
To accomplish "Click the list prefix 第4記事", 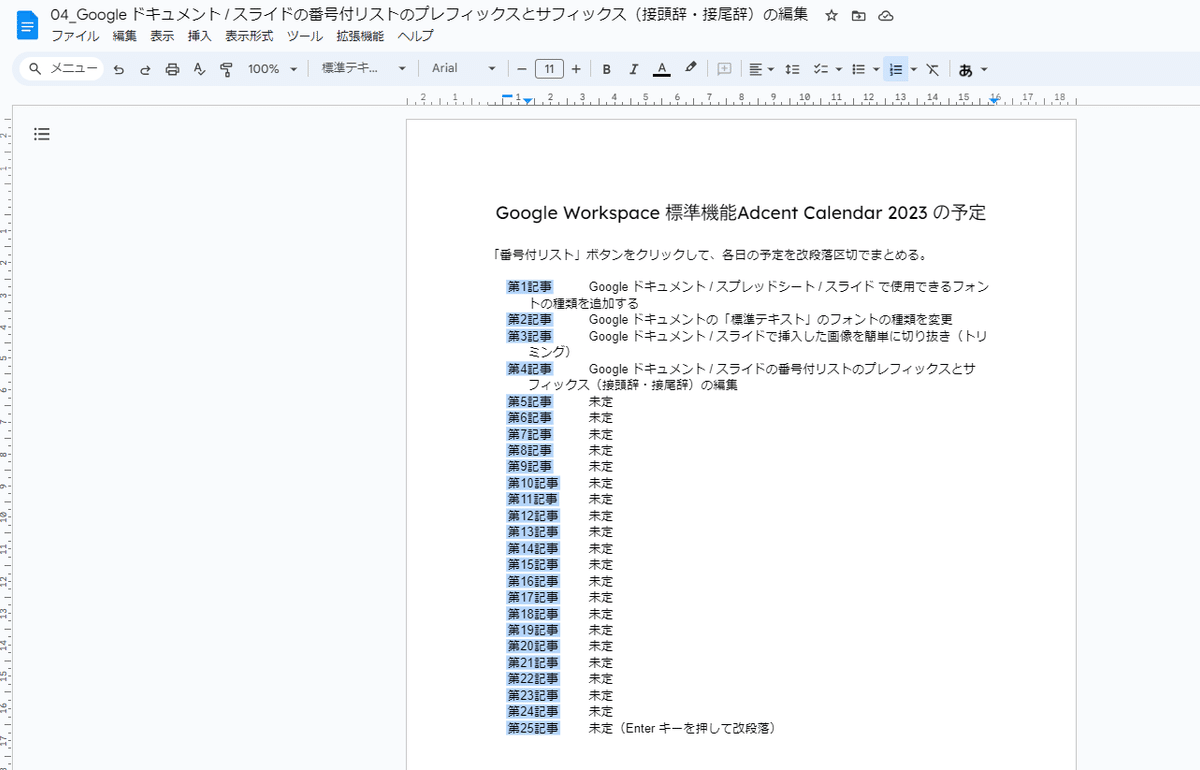I will (x=529, y=369).
